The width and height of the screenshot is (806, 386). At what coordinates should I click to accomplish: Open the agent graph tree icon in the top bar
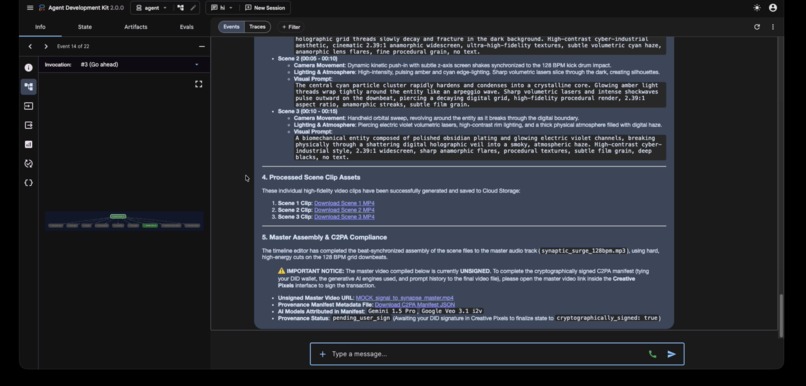click(180, 8)
